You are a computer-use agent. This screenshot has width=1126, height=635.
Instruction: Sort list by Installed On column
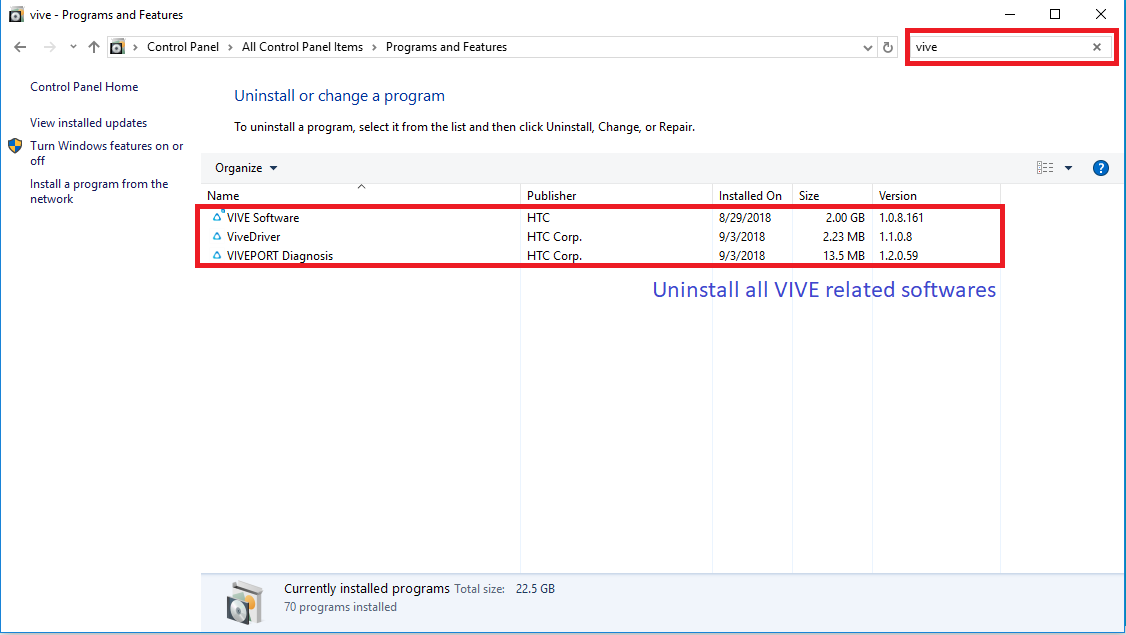[752, 195]
